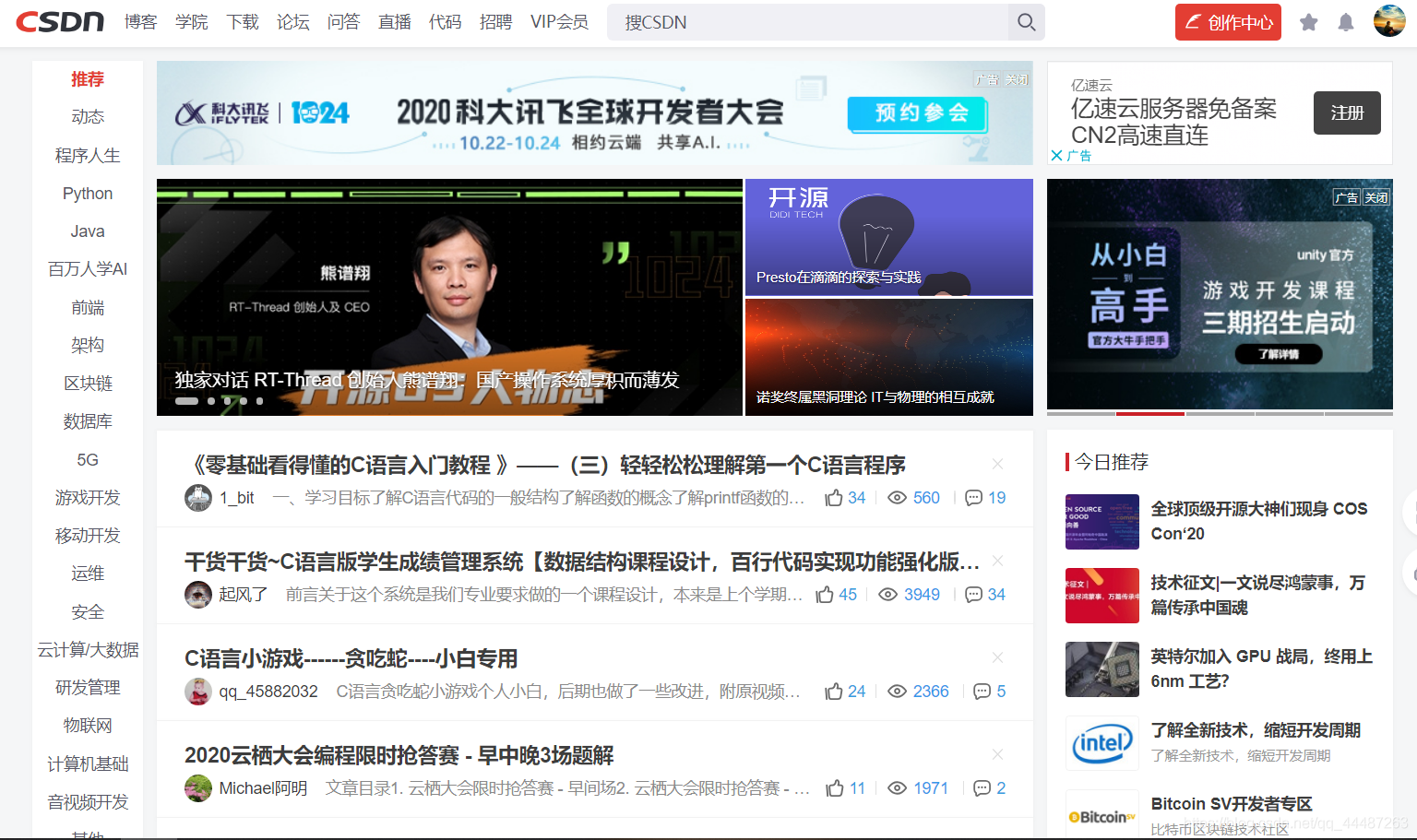The width and height of the screenshot is (1417, 840).
Task: Select 推荐 category in sidebar
Action: (x=88, y=79)
